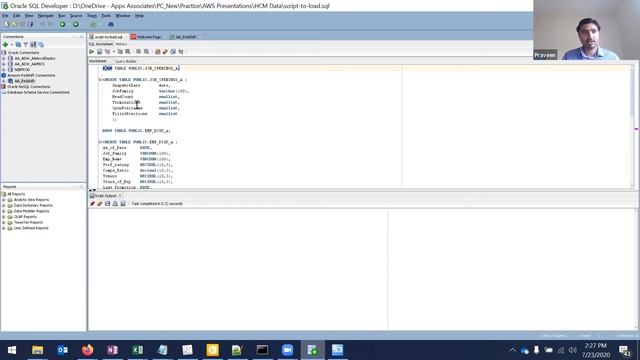Screen dimensions: 640x360
Task: Collapse the CREATE TABLE JOB_OPENINGS_A code fold
Action: pyautogui.click(x=100, y=80)
